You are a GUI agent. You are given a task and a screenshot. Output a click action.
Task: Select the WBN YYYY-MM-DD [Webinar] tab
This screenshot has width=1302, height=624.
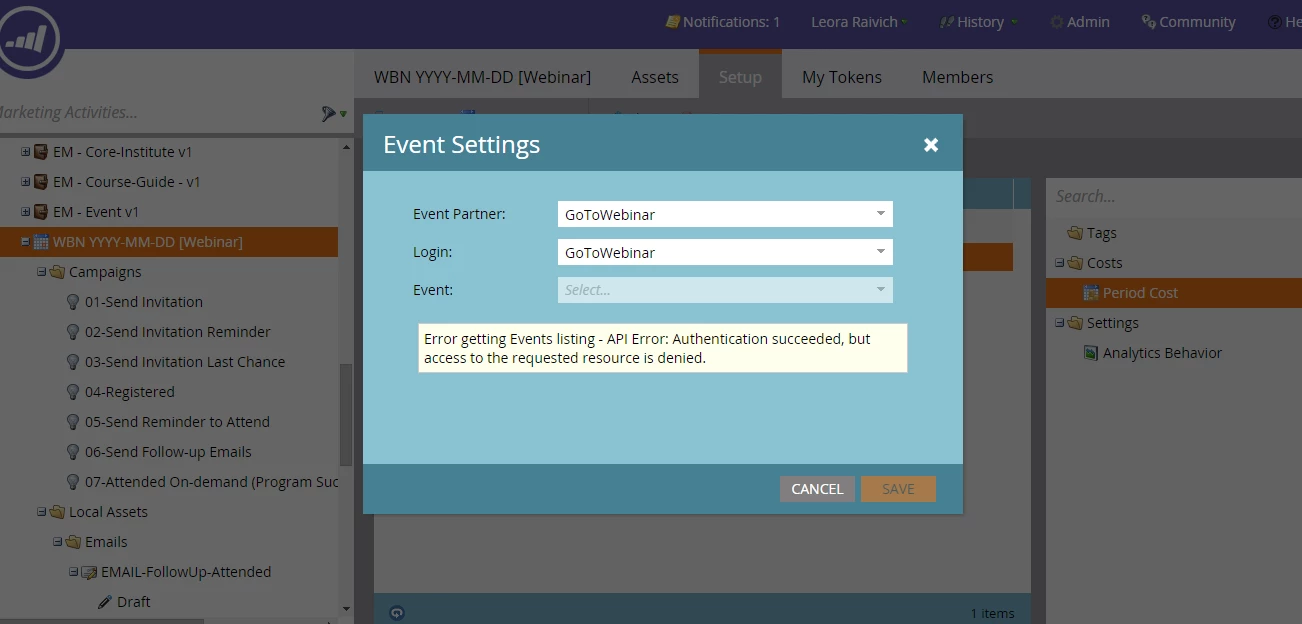482,77
